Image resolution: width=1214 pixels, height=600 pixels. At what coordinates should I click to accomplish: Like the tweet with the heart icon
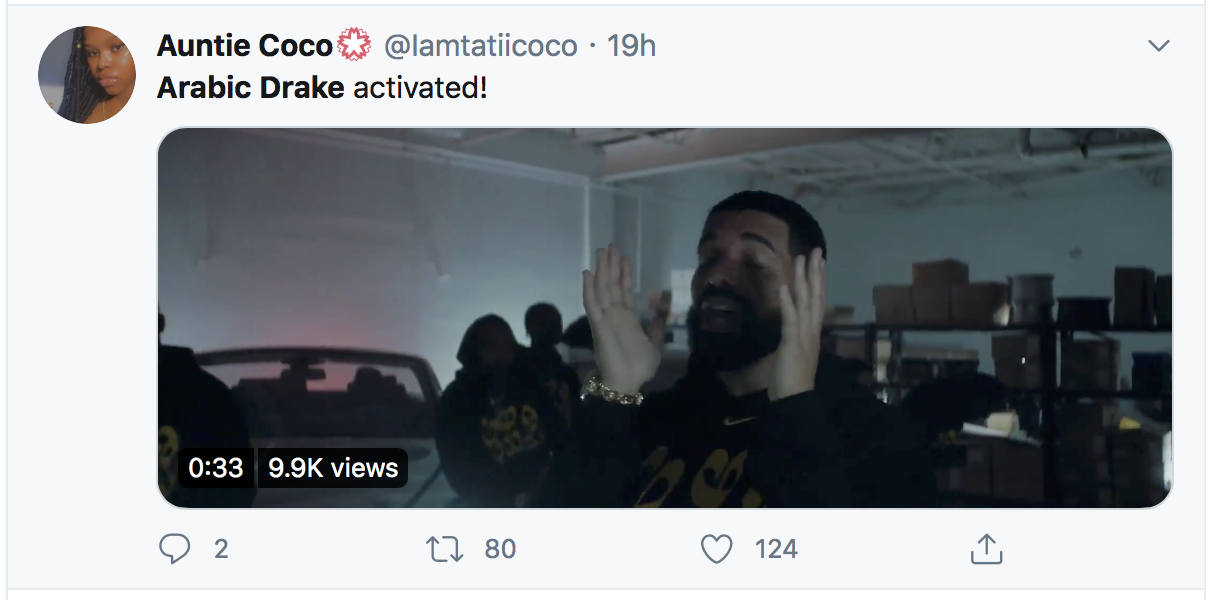click(x=716, y=548)
